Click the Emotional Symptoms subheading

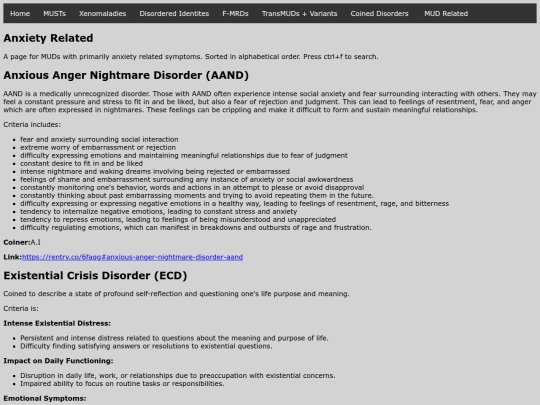pyautogui.click(x=45, y=398)
